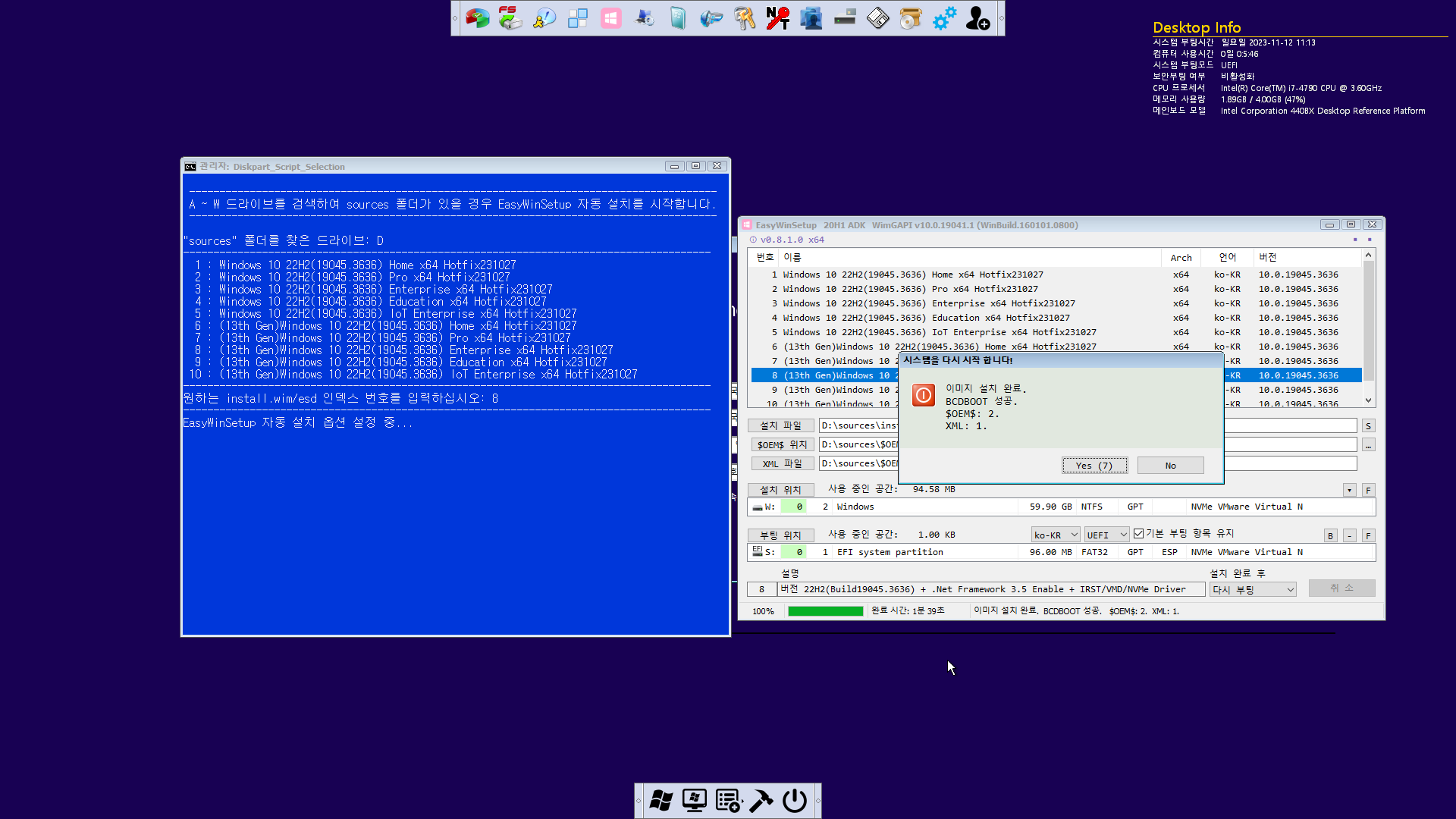Click the 설치 파일 button
The width and height of the screenshot is (1456, 819).
click(x=780, y=426)
